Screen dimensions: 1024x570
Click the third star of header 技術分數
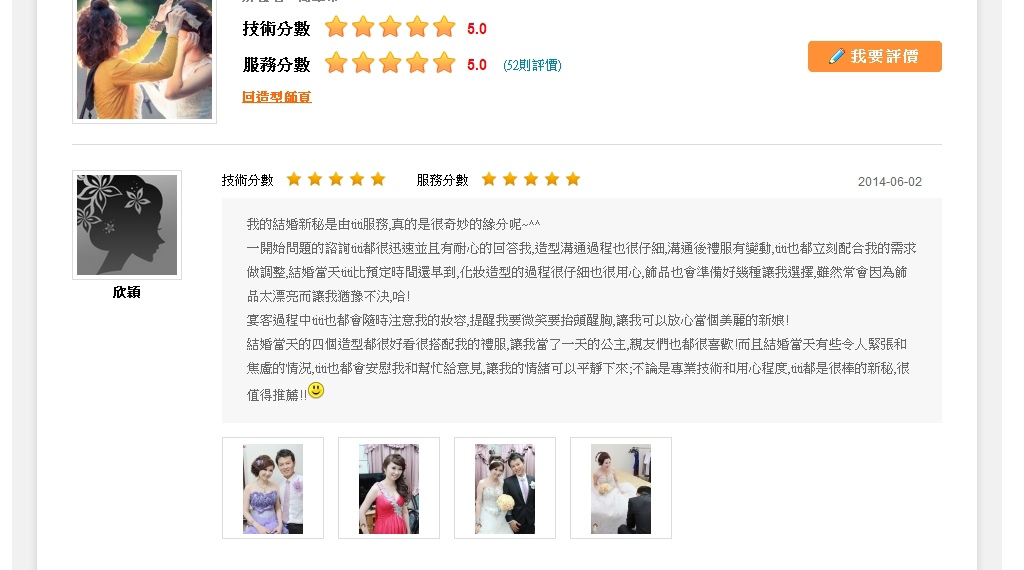click(x=390, y=27)
